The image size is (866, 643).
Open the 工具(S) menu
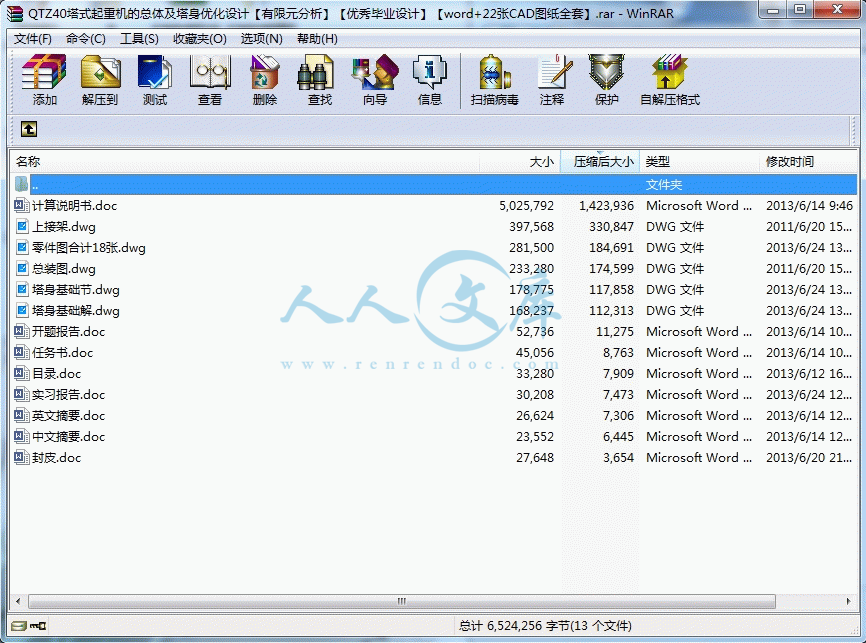point(139,39)
